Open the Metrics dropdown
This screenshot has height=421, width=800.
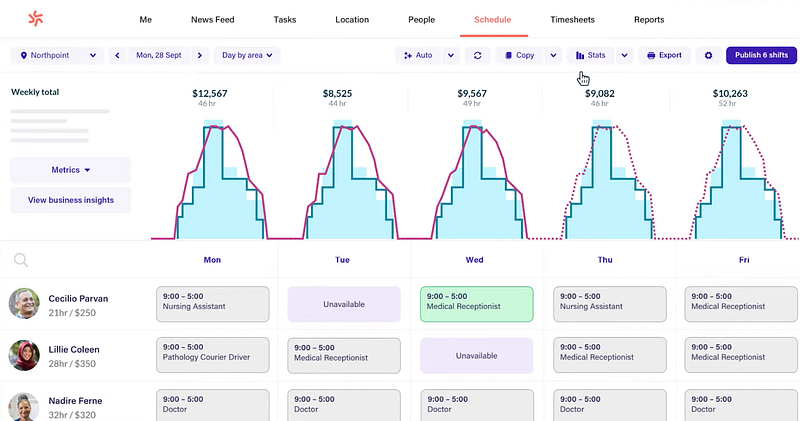tap(70, 170)
